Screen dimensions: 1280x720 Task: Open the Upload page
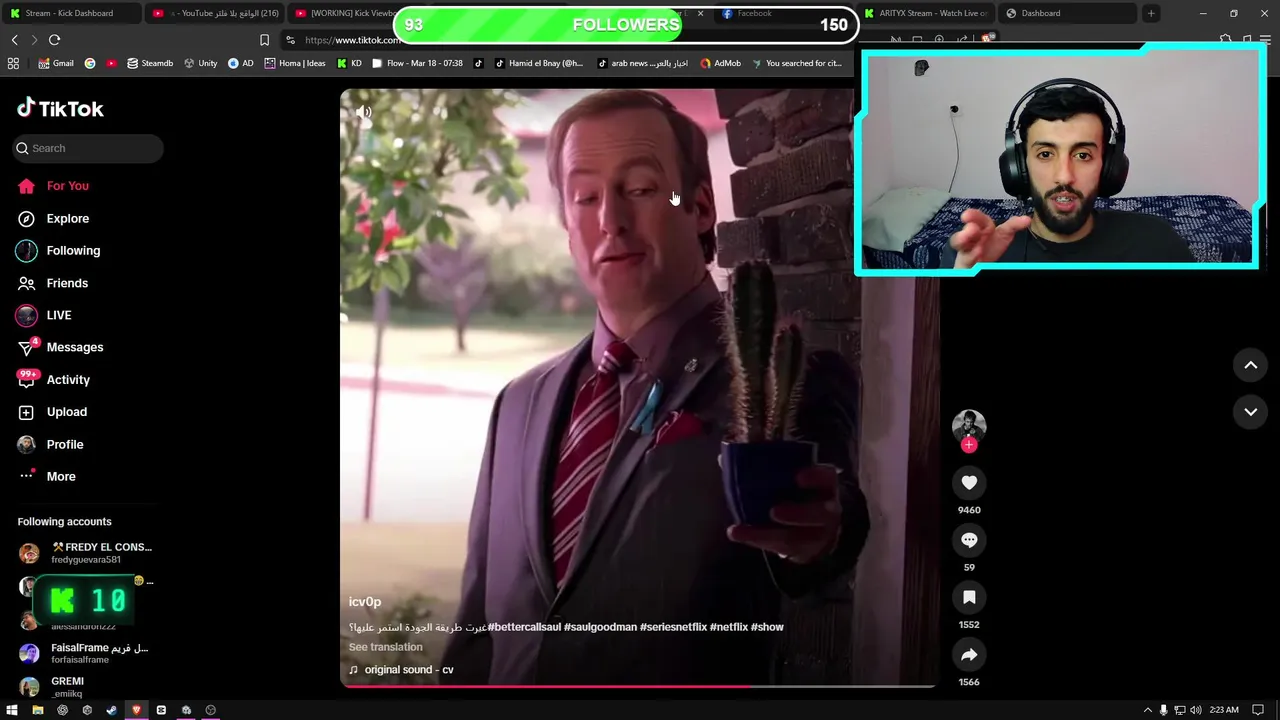pyautogui.click(x=52, y=412)
